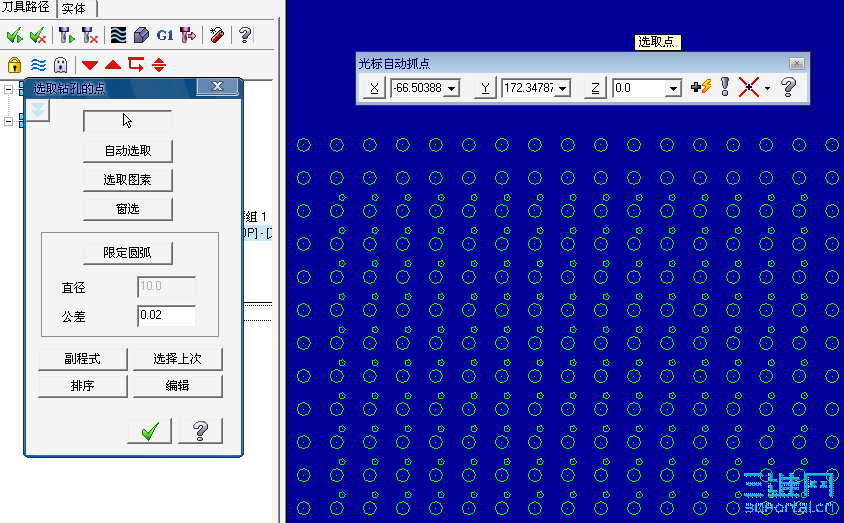Click the 副程式 button

[83, 359]
